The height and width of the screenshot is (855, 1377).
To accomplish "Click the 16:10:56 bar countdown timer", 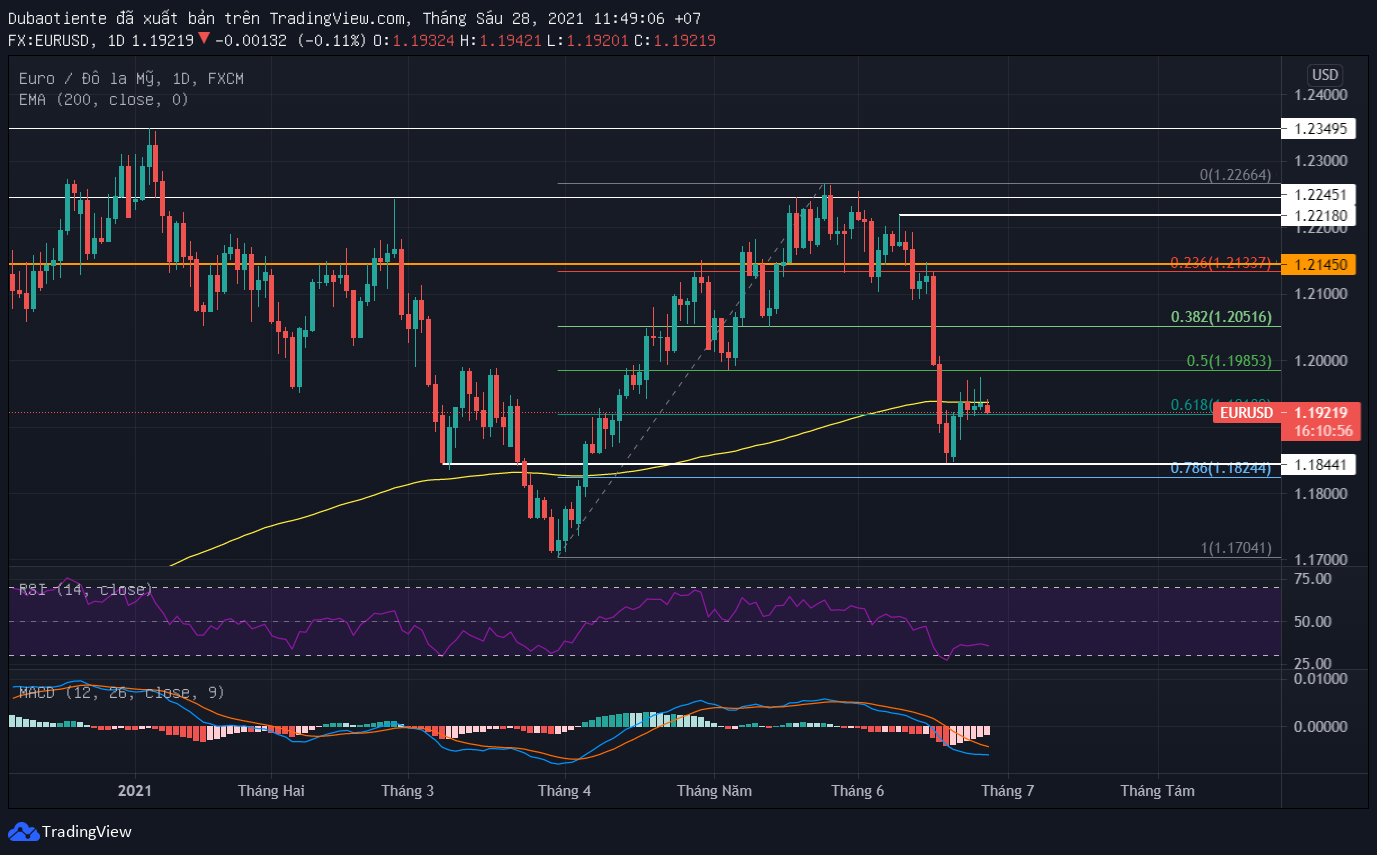I will [x=1322, y=431].
